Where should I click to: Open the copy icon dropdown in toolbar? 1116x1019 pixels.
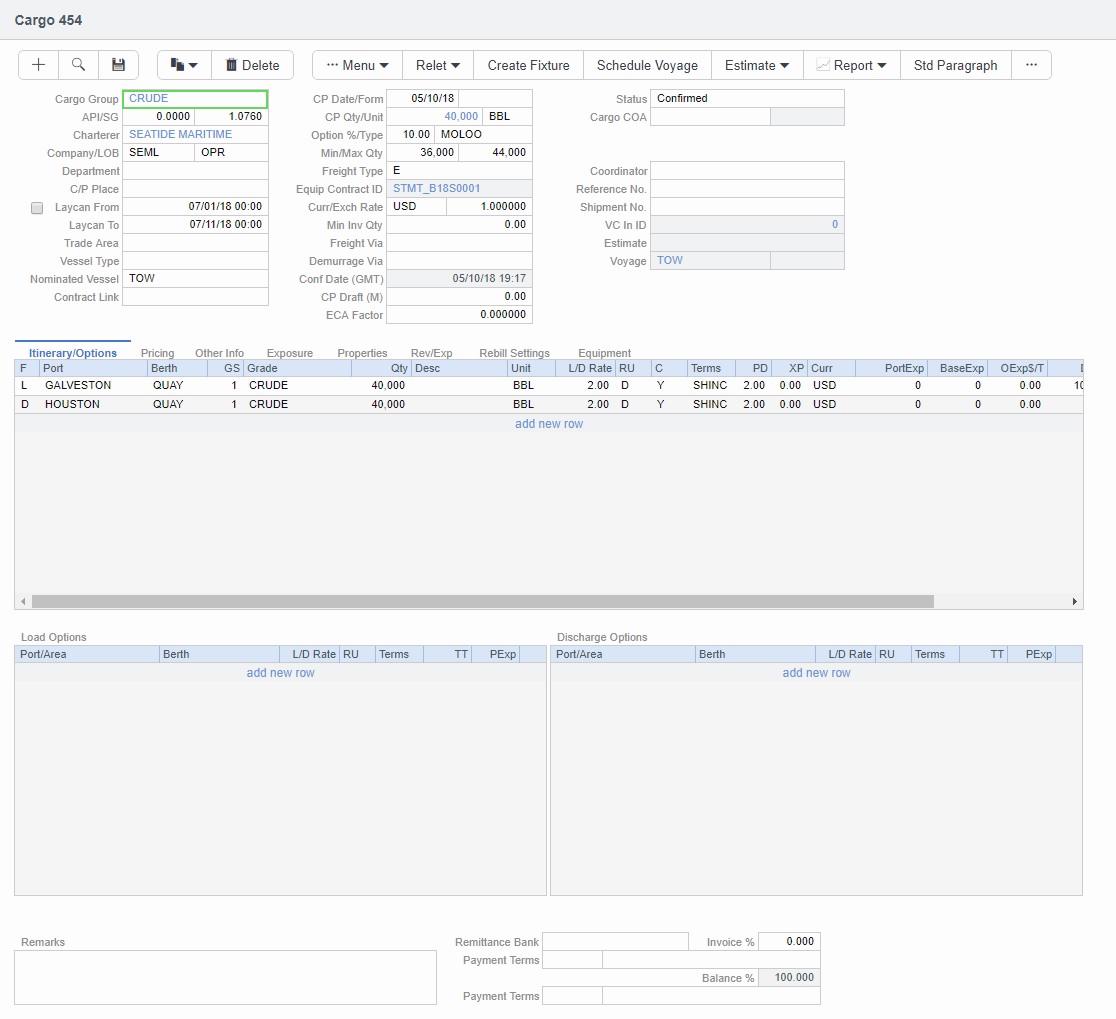coord(184,65)
